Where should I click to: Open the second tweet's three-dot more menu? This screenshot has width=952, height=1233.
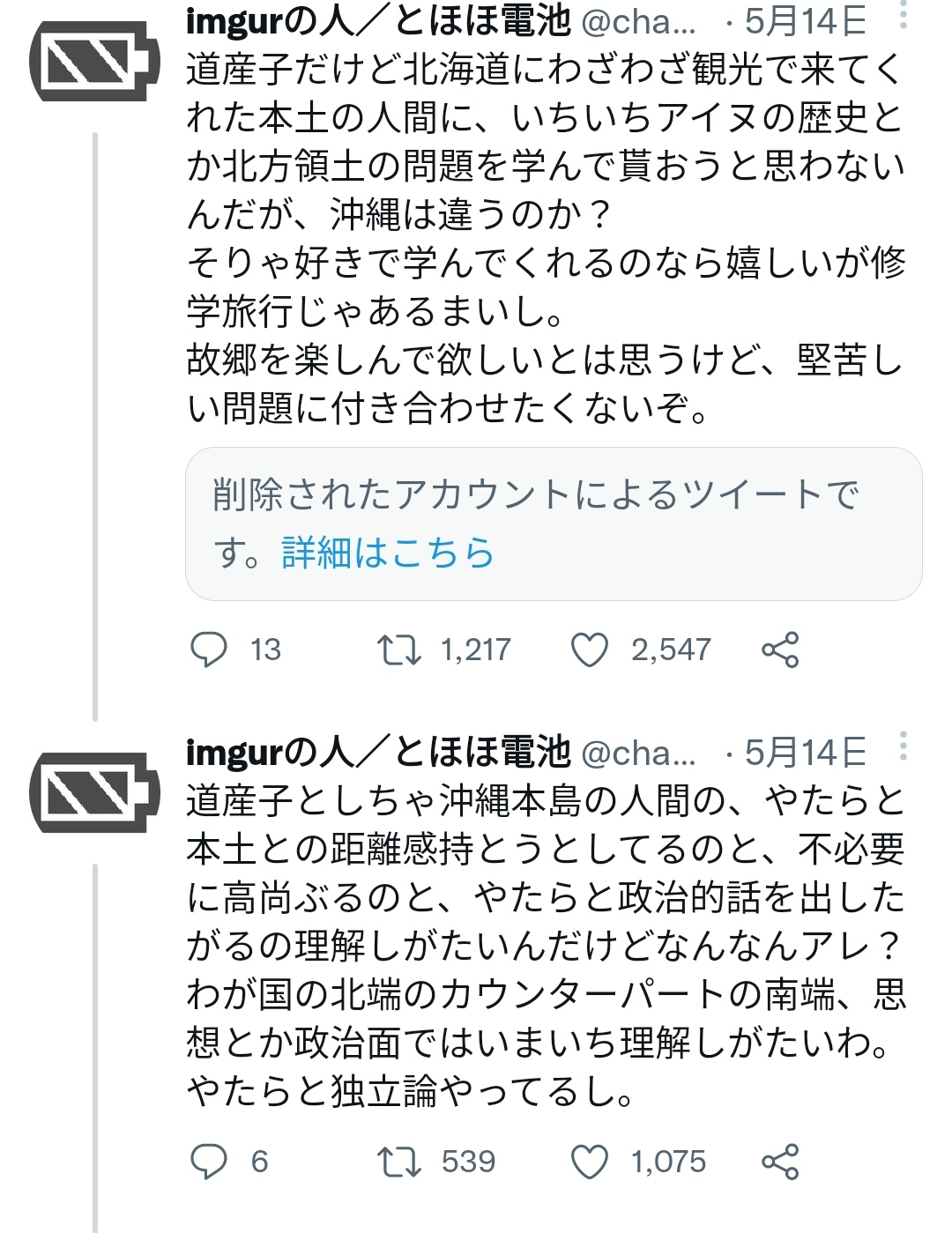(903, 746)
